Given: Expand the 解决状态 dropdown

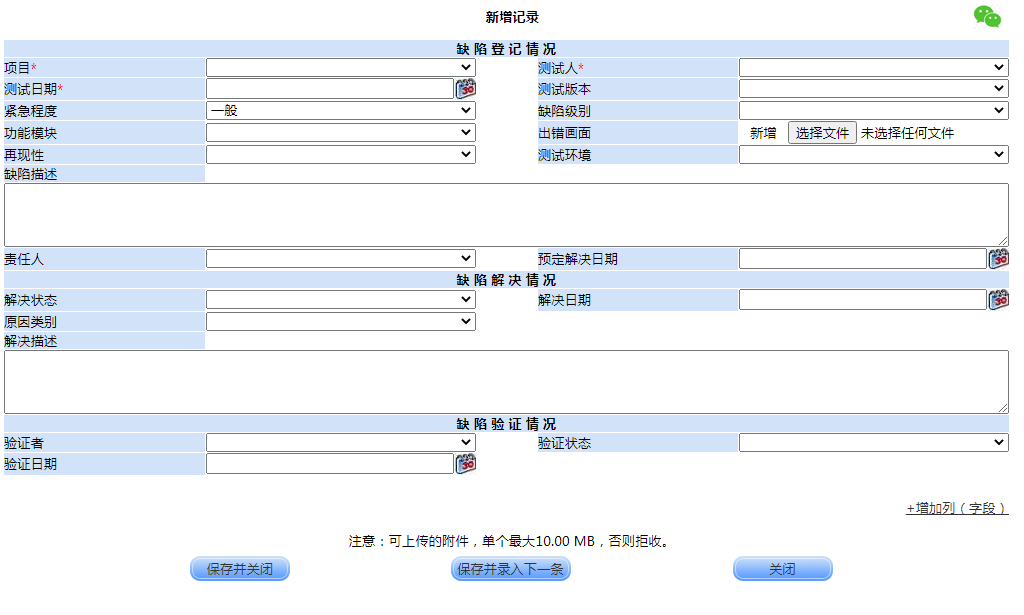Looking at the screenshot, I should pyautogui.click(x=340, y=299).
